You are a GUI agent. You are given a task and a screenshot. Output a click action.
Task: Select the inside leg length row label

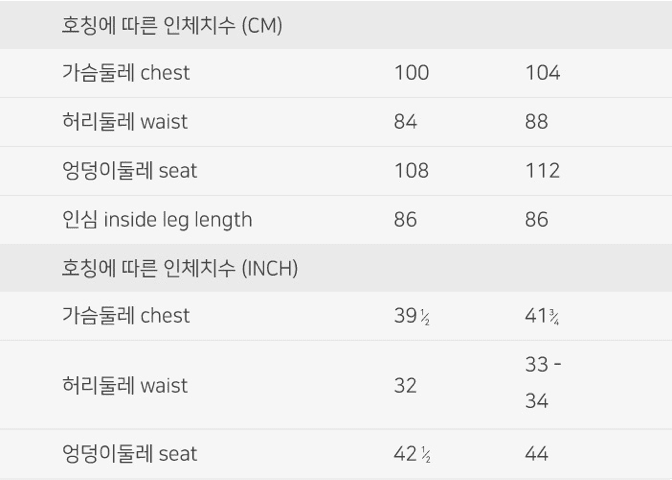(x=157, y=220)
